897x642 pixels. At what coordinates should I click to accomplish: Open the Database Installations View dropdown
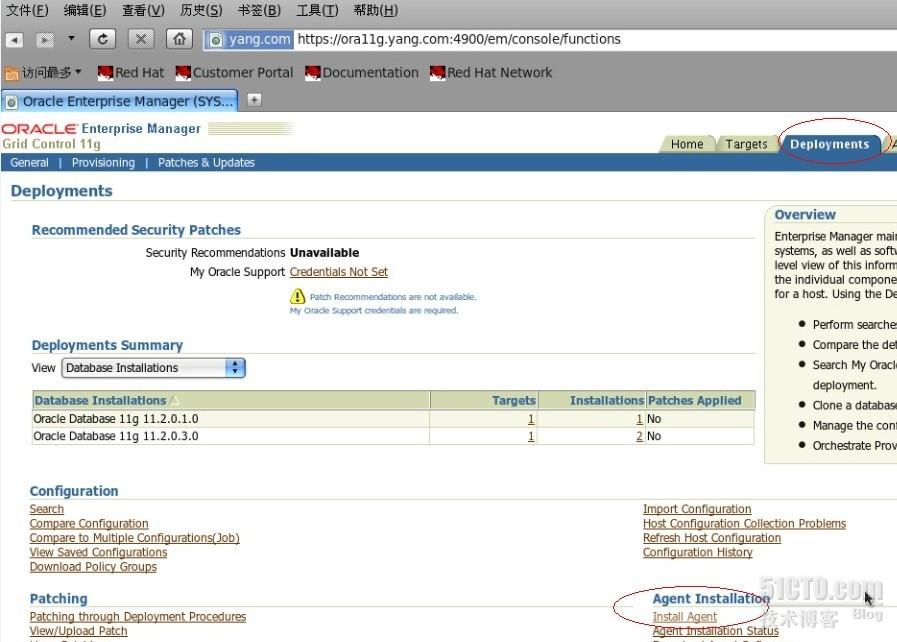(153, 368)
